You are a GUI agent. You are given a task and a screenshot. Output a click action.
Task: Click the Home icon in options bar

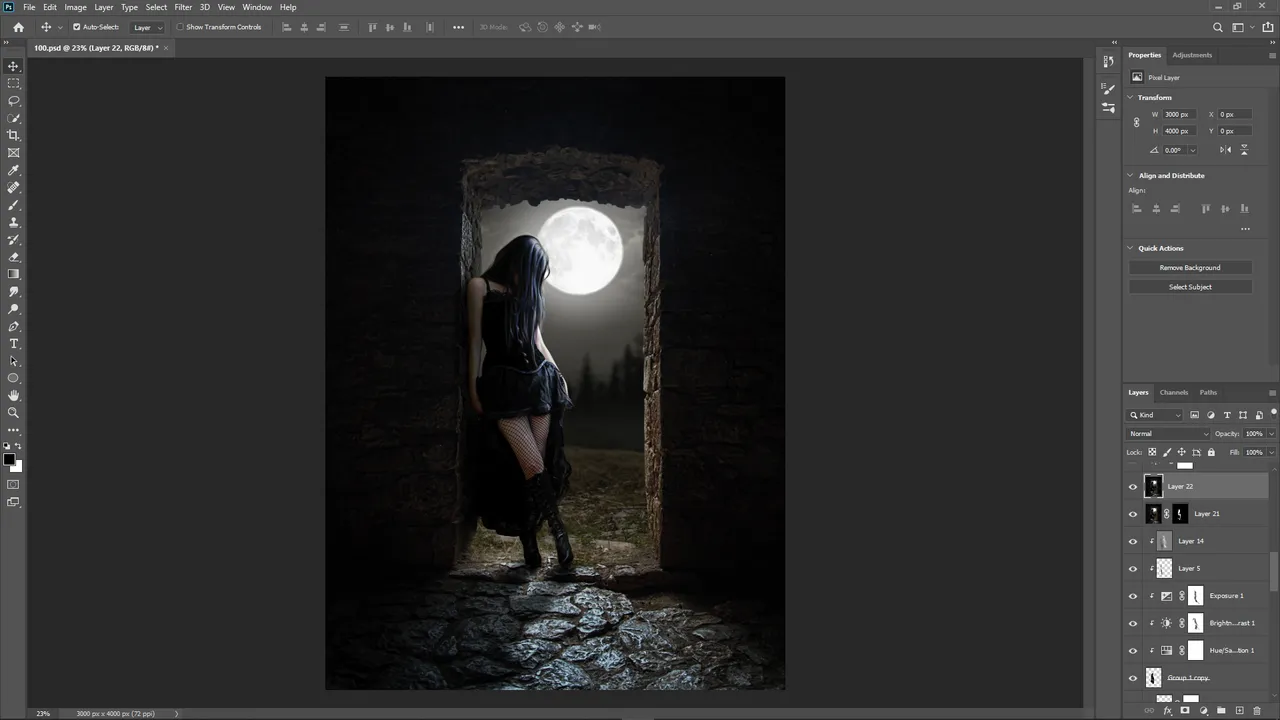tap(18, 27)
